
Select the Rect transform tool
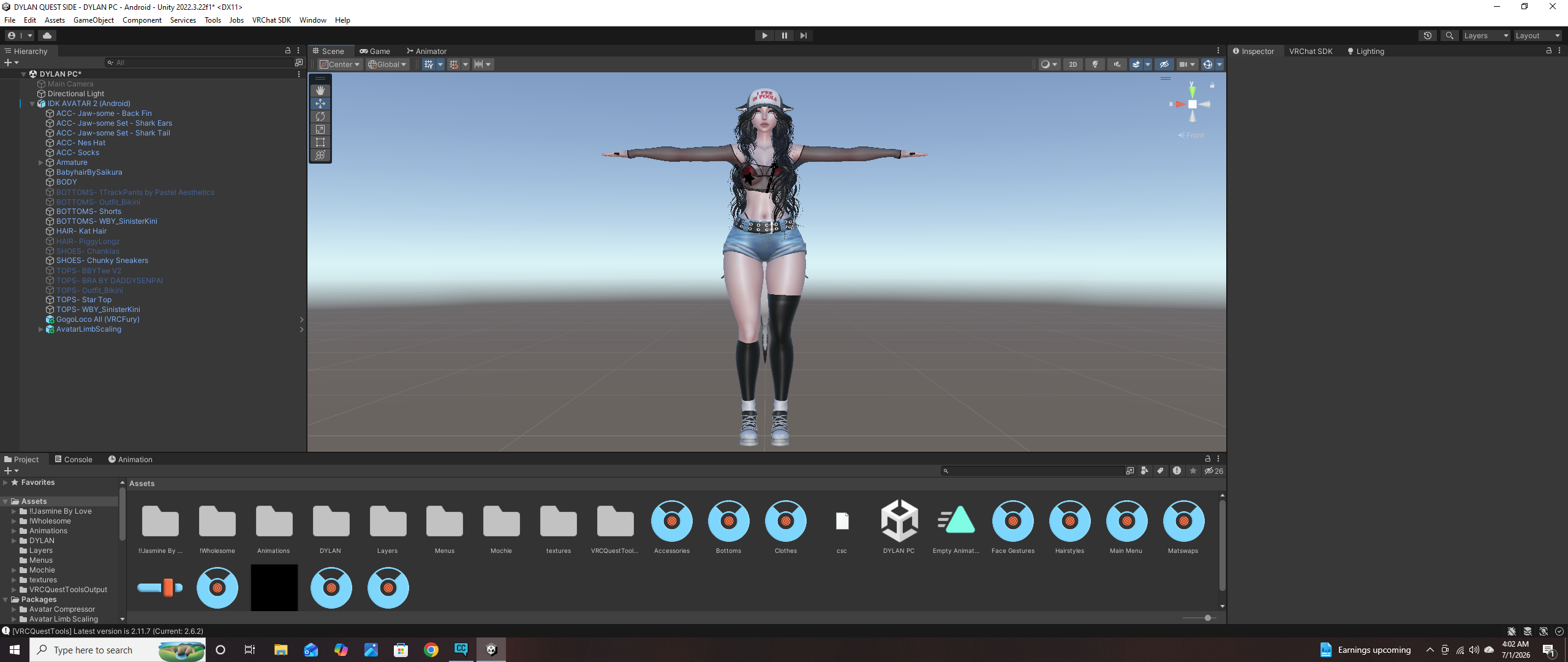click(320, 142)
